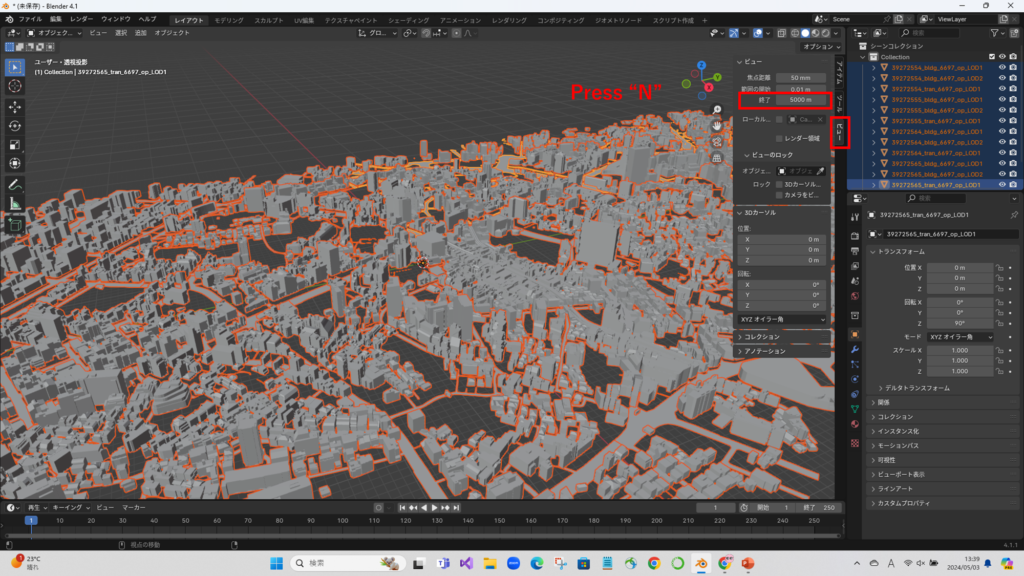Click the zoom magnifier viewport gizmo
Screen dimensions: 1024x576
(x=717, y=109)
